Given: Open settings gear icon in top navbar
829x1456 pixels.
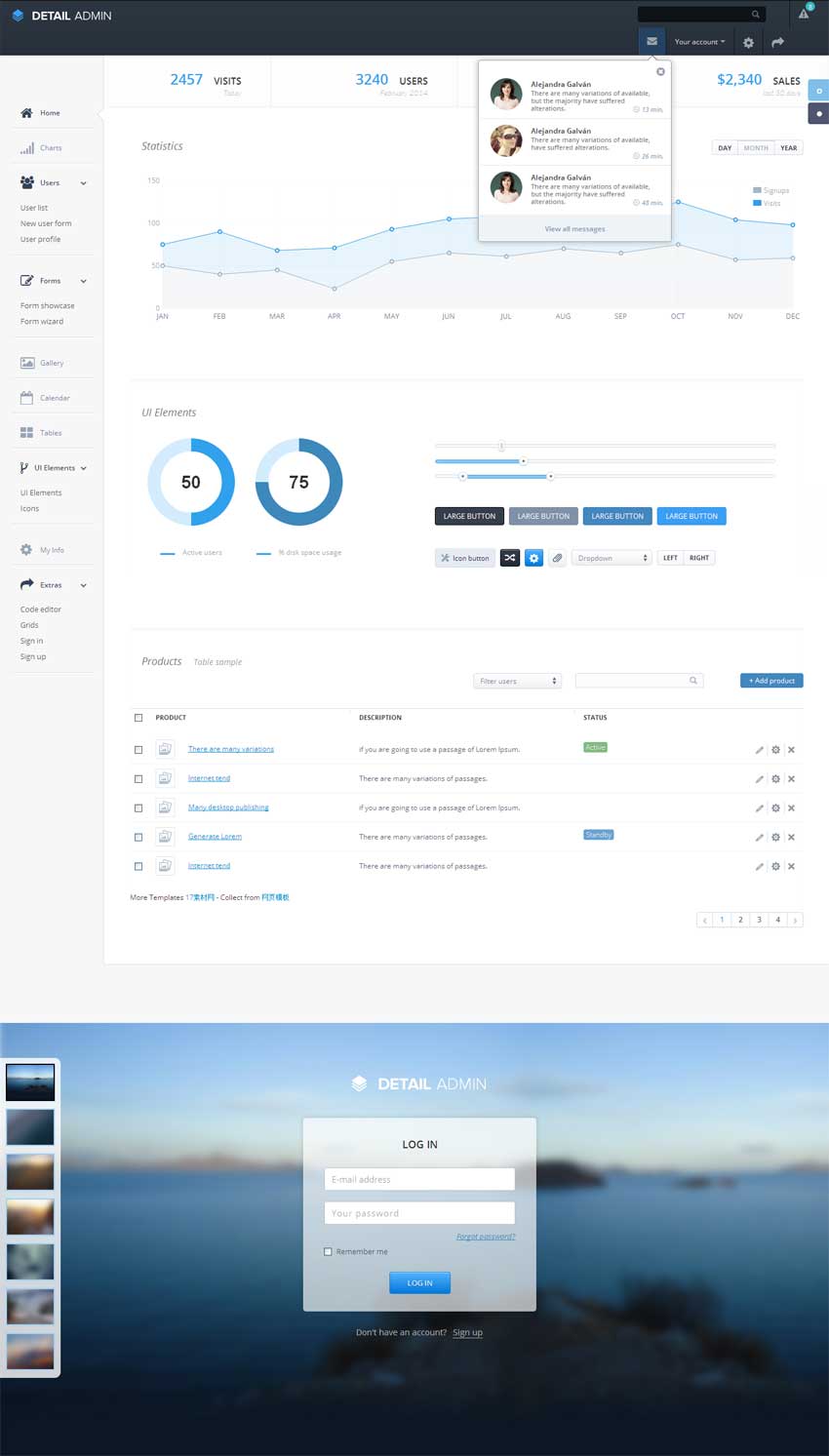Looking at the screenshot, I should pos(748,43).
